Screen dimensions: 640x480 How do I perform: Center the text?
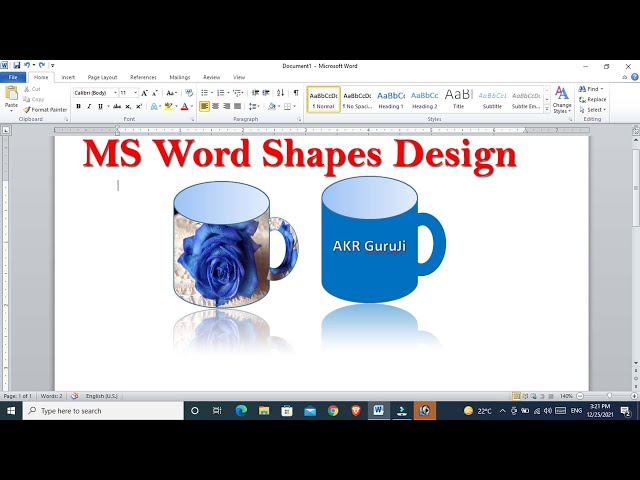[x=216, y=107]
